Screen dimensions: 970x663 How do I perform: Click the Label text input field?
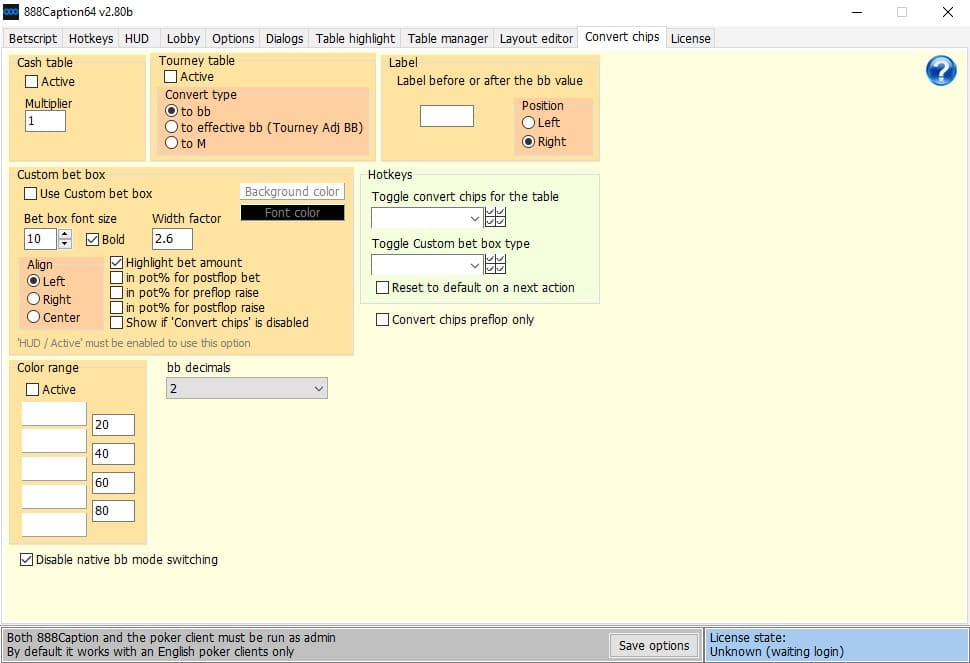(447, 116)
